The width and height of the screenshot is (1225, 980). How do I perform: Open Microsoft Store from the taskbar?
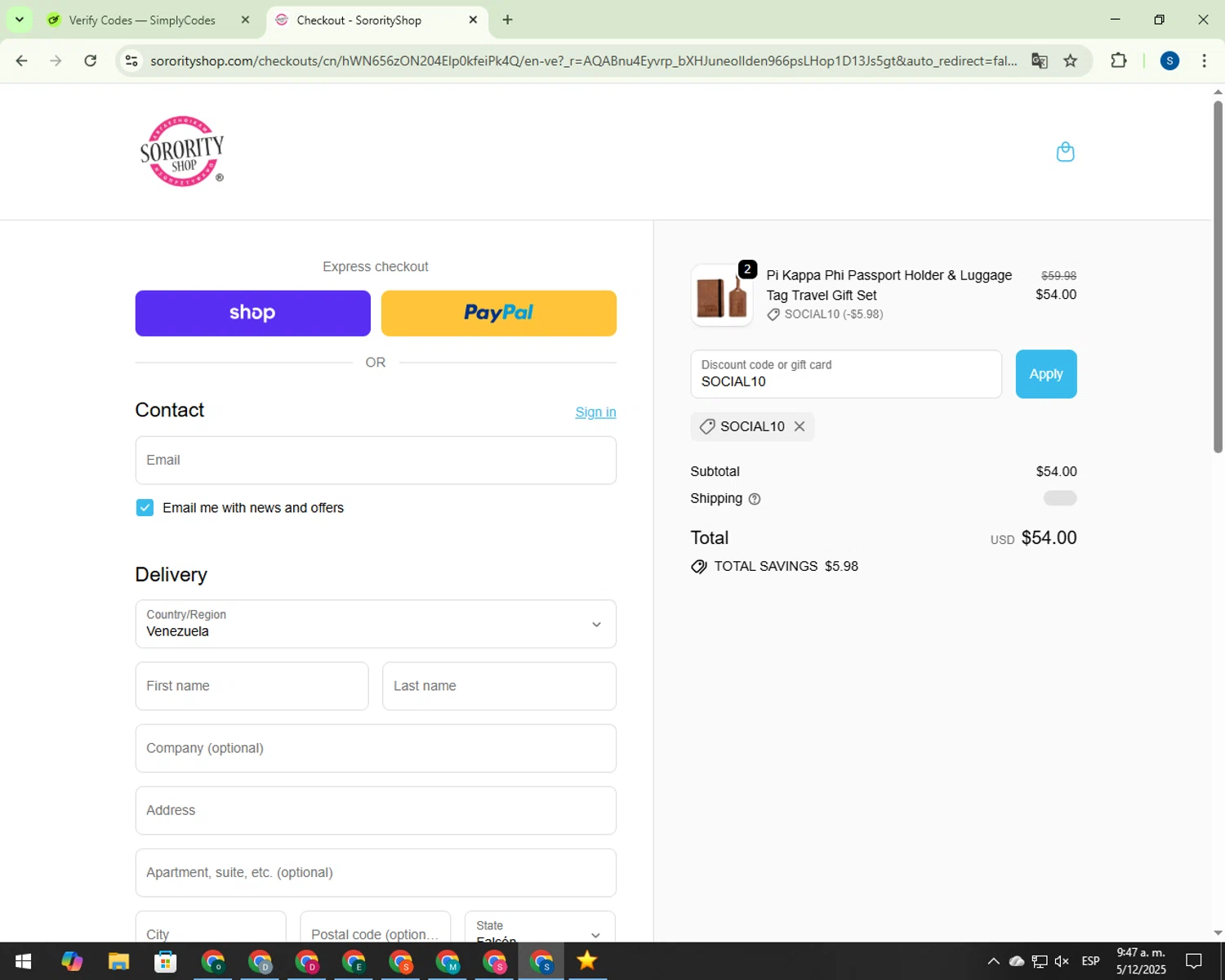pos(166,961)
